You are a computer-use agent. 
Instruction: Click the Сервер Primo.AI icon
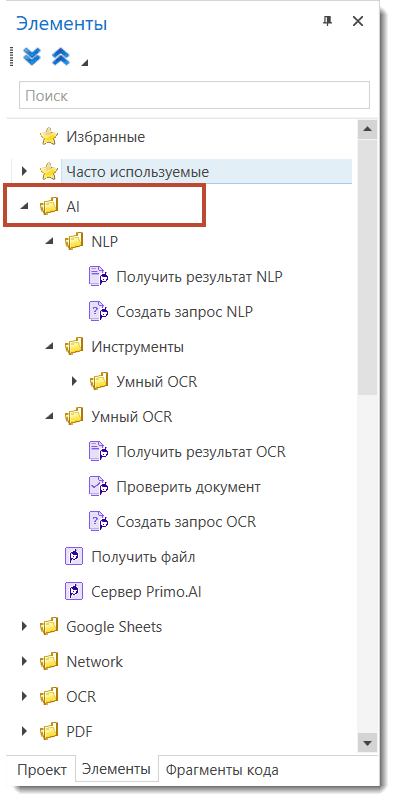tap(74, 591)
